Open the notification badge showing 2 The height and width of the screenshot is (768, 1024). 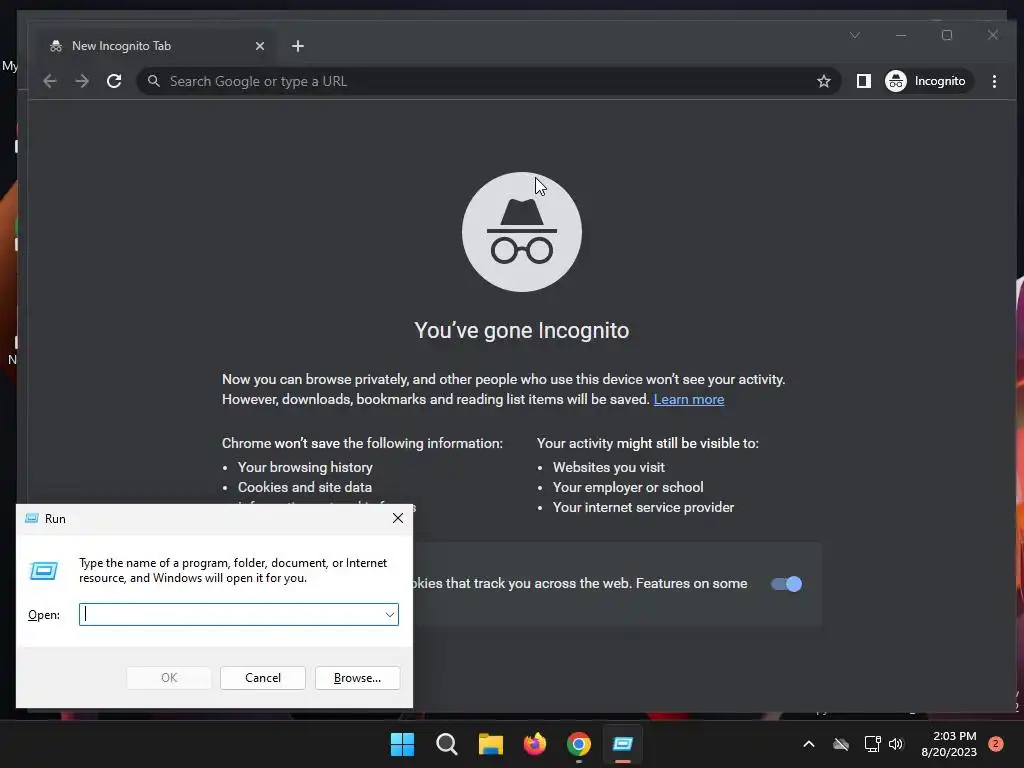click(x=996, y=744)
